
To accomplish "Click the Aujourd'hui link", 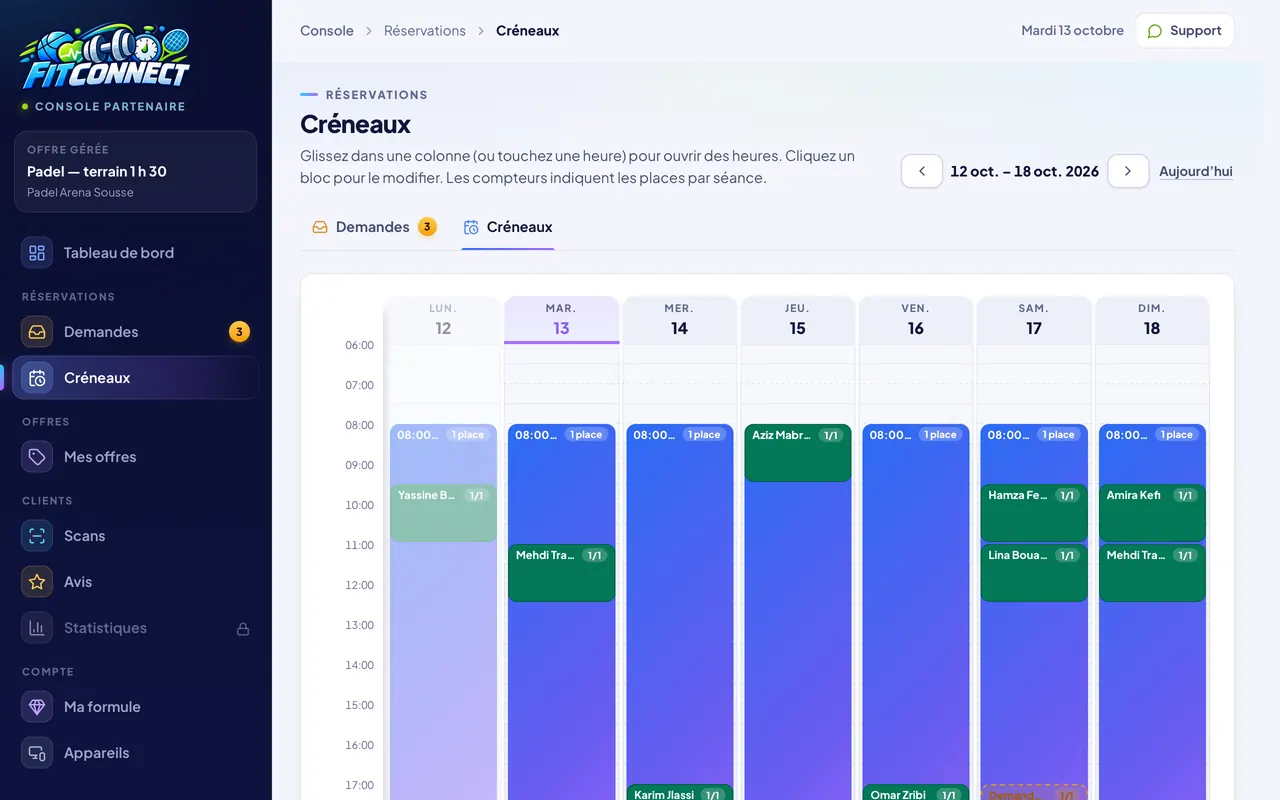I will pos(1196,171).
